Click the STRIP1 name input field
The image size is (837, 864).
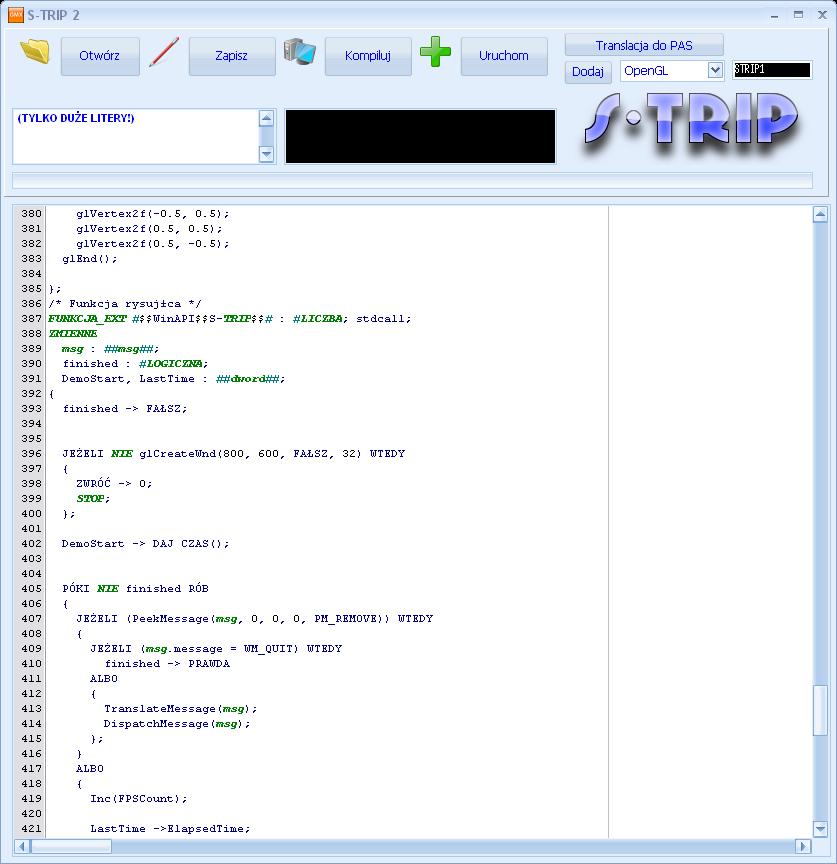pos(772,70)
